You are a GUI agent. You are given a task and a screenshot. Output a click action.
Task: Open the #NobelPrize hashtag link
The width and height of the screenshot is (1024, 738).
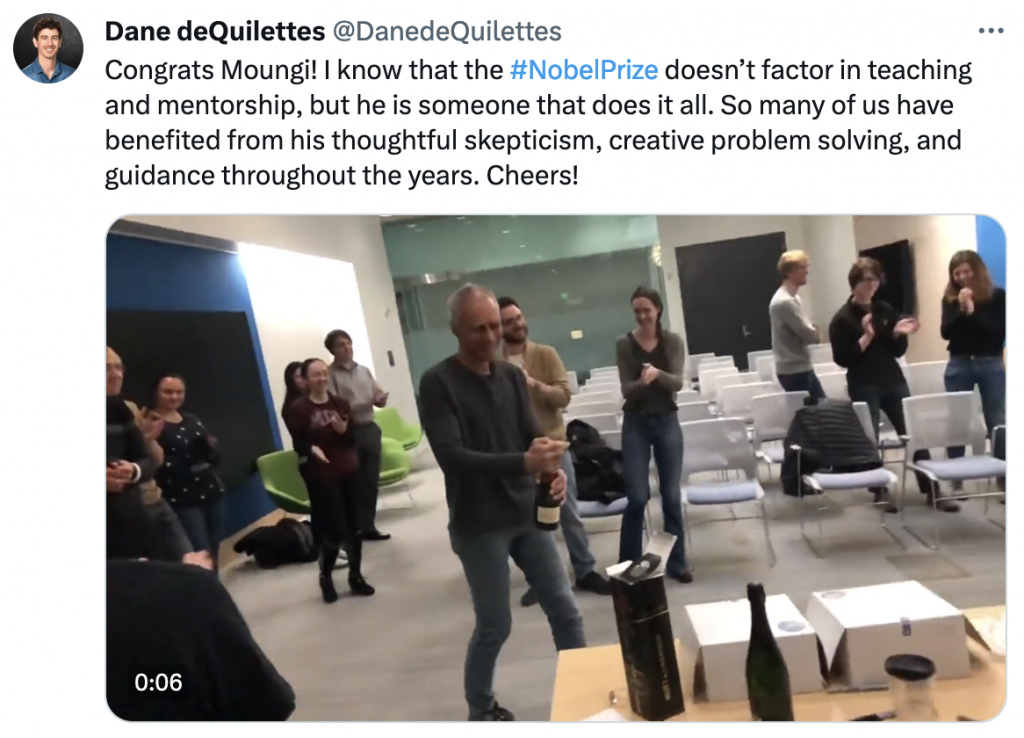(x=583, y=71)
